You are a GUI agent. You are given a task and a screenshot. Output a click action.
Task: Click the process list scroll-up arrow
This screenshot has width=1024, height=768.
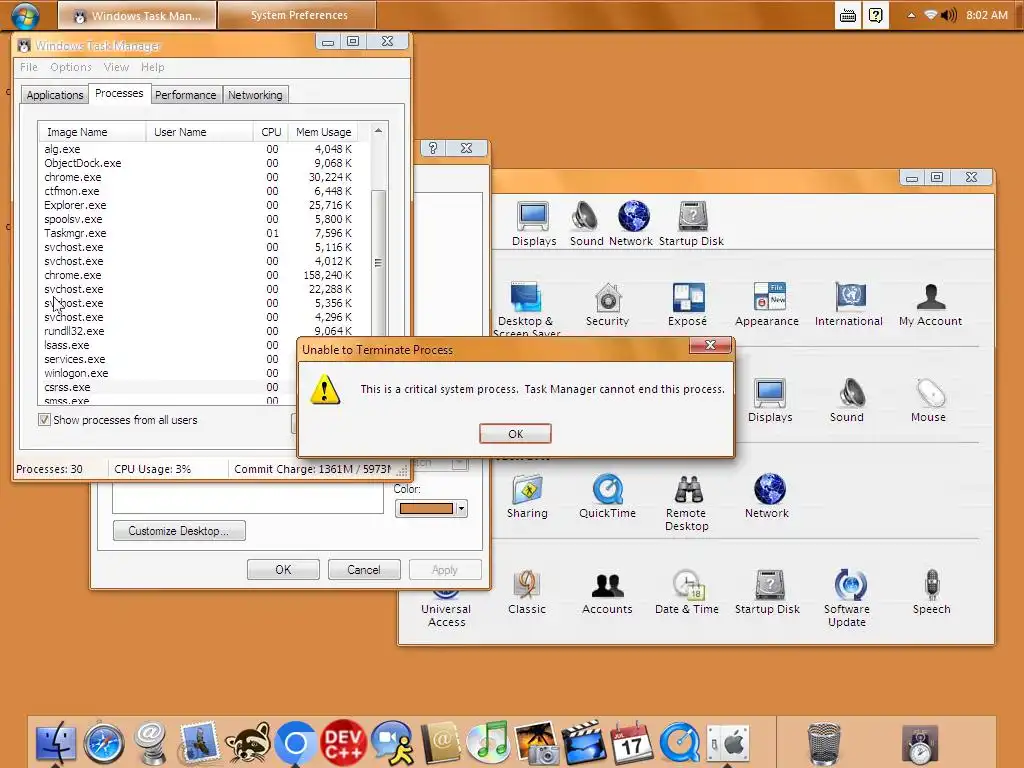(x=378, y=131)
